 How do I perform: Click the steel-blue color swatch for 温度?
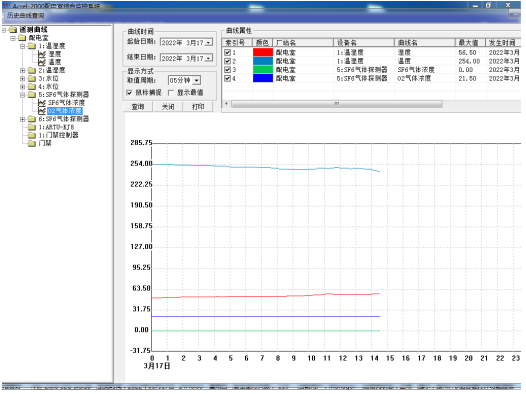[263, 61]
